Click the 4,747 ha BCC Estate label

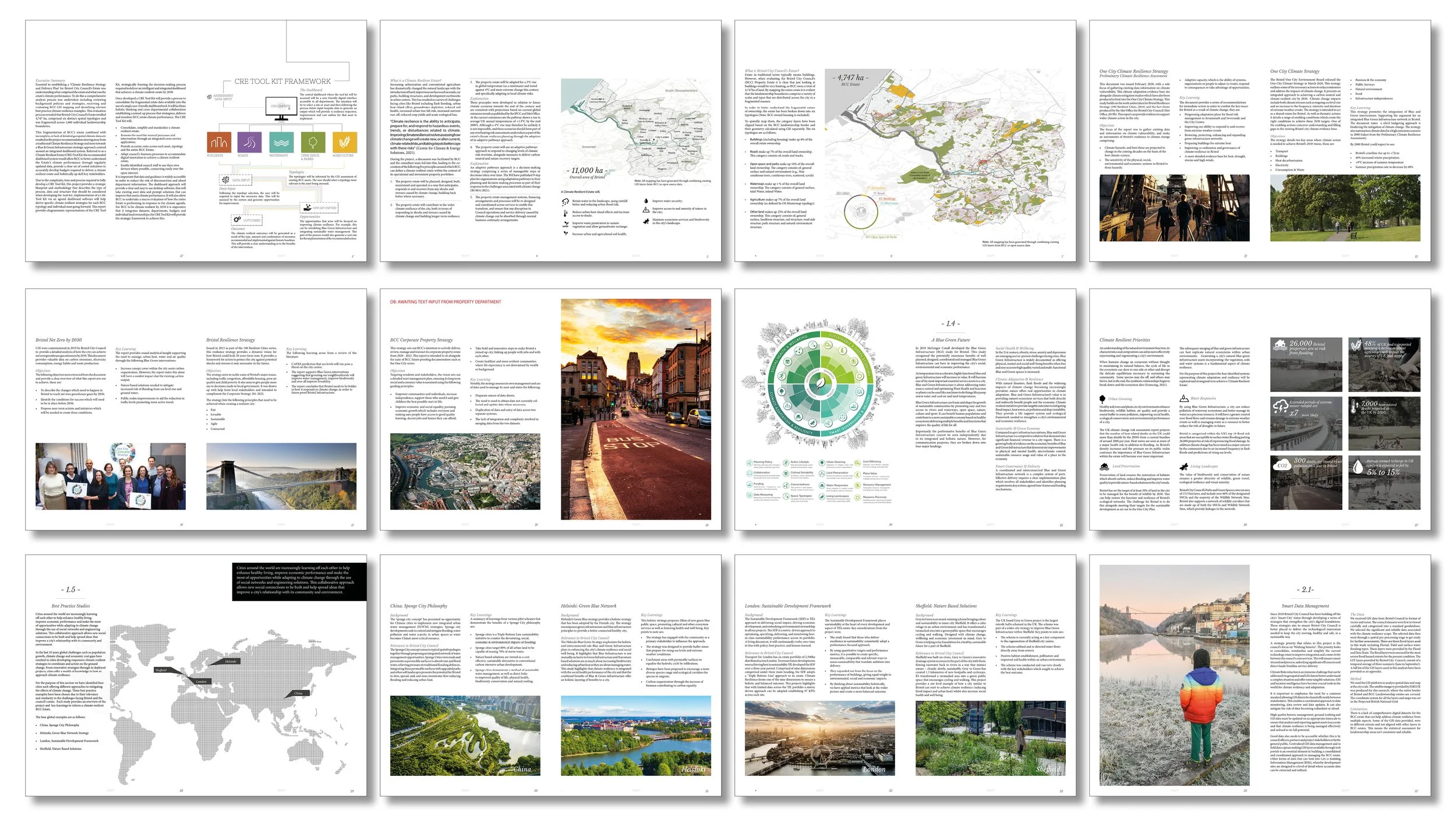[851, 78]
